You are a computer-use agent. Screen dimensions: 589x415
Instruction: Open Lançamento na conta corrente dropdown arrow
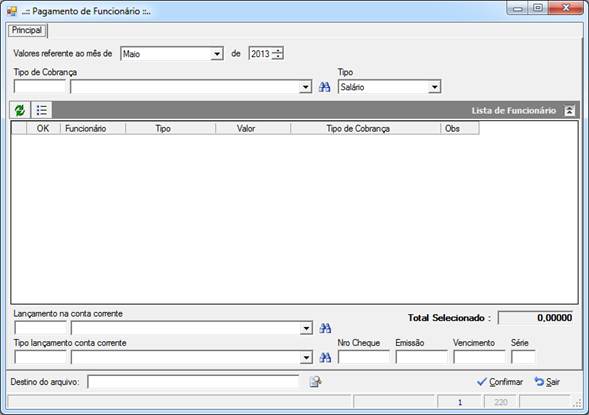point(306,328)
